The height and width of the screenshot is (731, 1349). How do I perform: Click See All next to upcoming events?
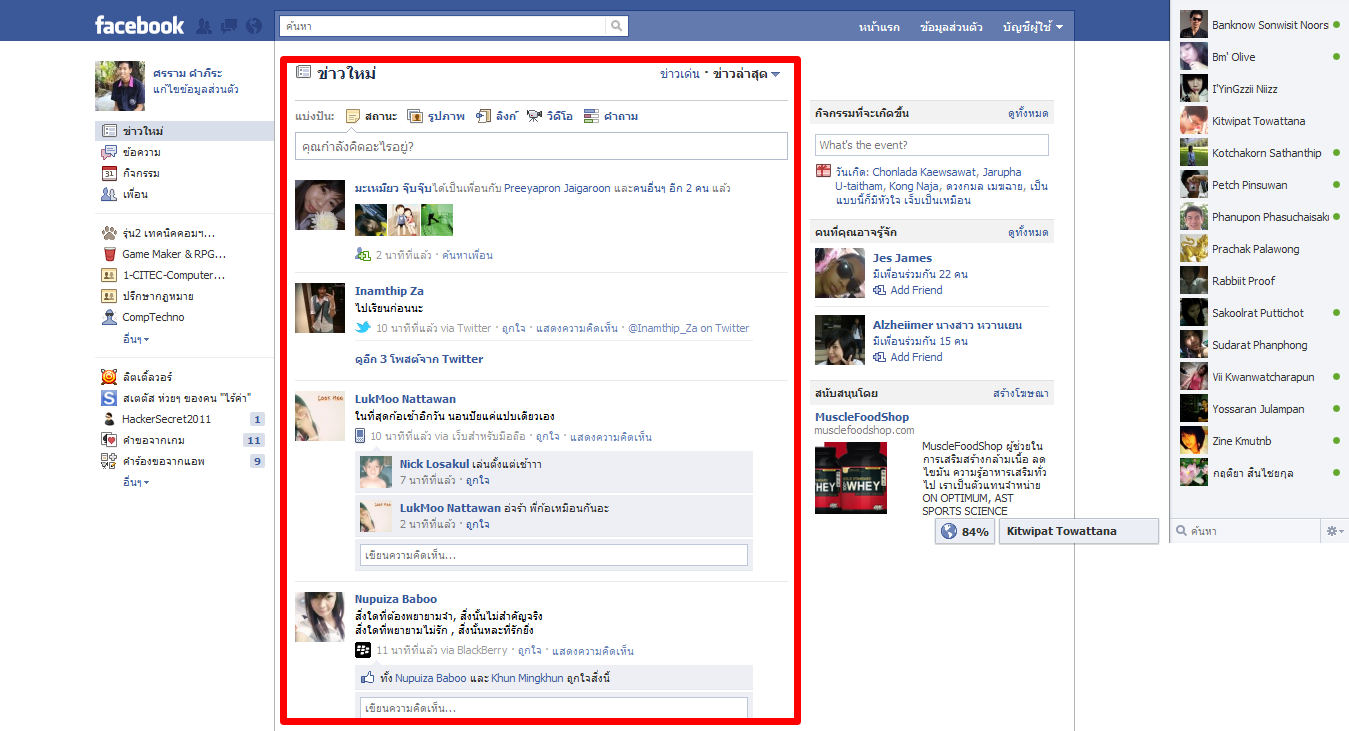(1028, 113)
